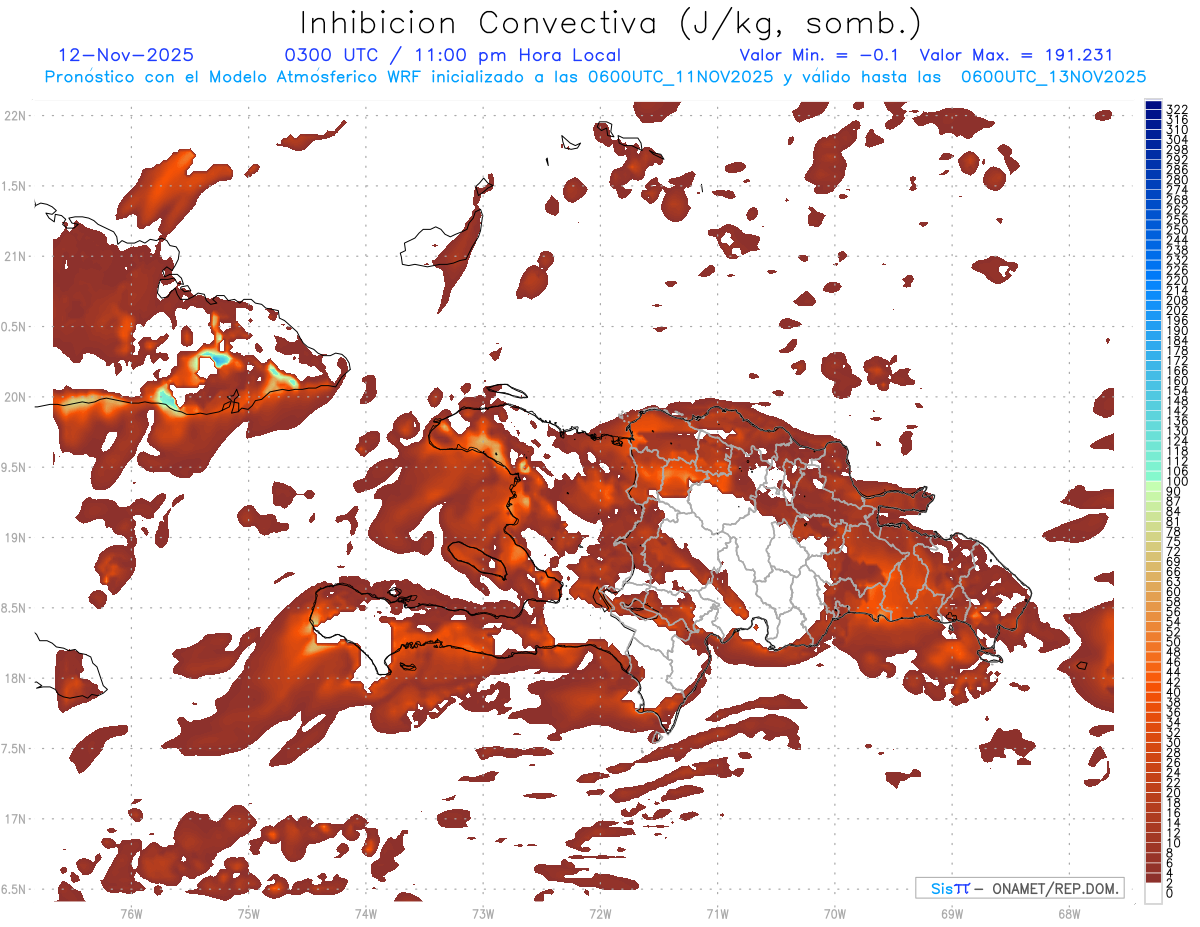Viewport: 1200px width, 927px height.
Task: Click the text 'Valor Min. = -0.1'
Action: click(819, 55)
